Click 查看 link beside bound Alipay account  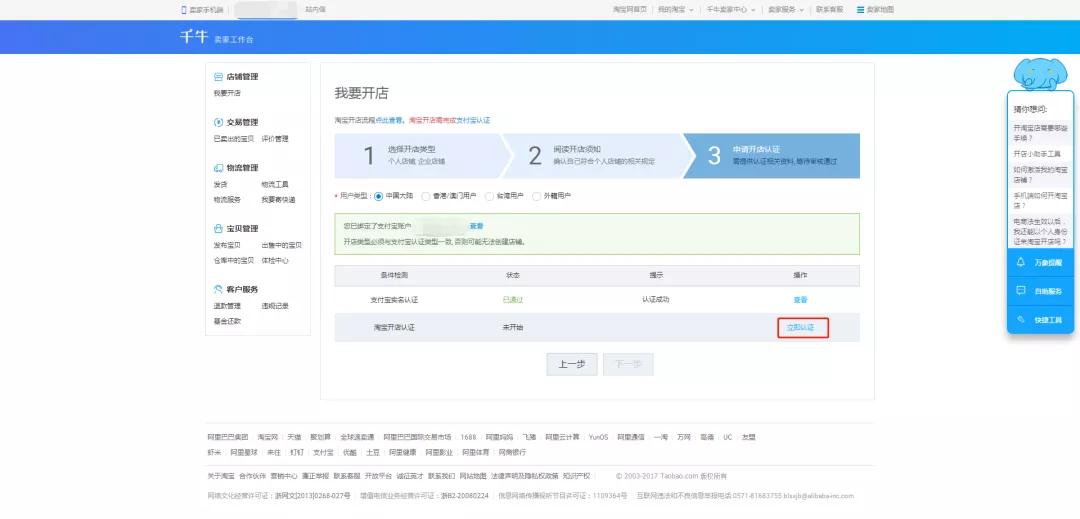[477, 226]
